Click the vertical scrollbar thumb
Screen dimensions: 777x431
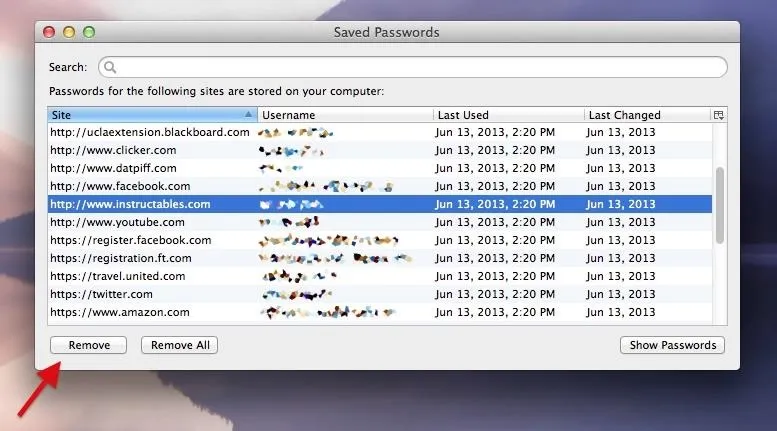coord(720,205)
